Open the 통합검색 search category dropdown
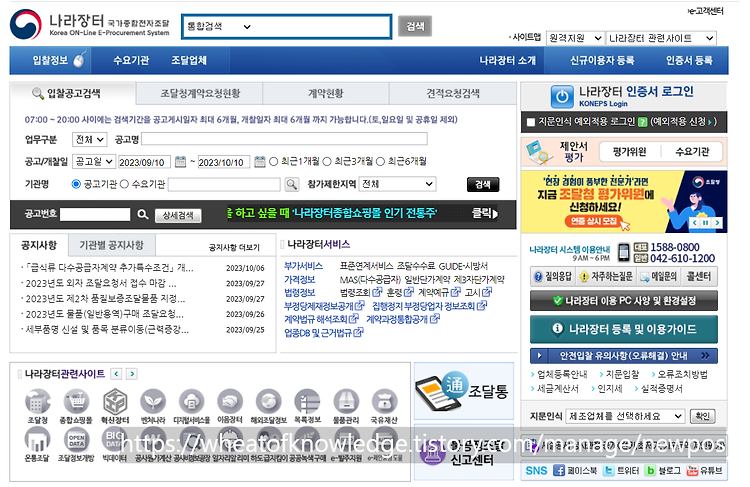The width and height of the screenshot is (750, 487). coord(219,27)
